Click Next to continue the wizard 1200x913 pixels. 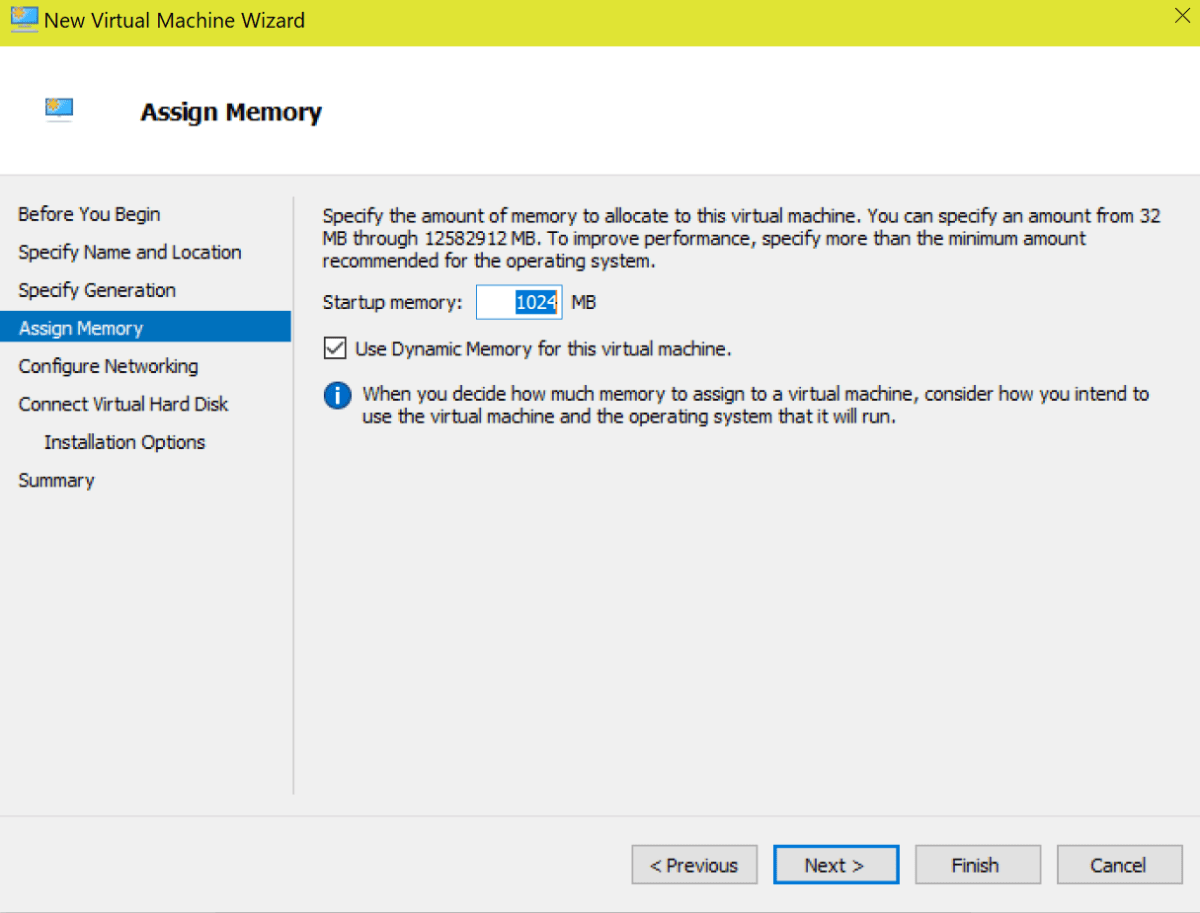pyautogui.click(x=836, y=864)
